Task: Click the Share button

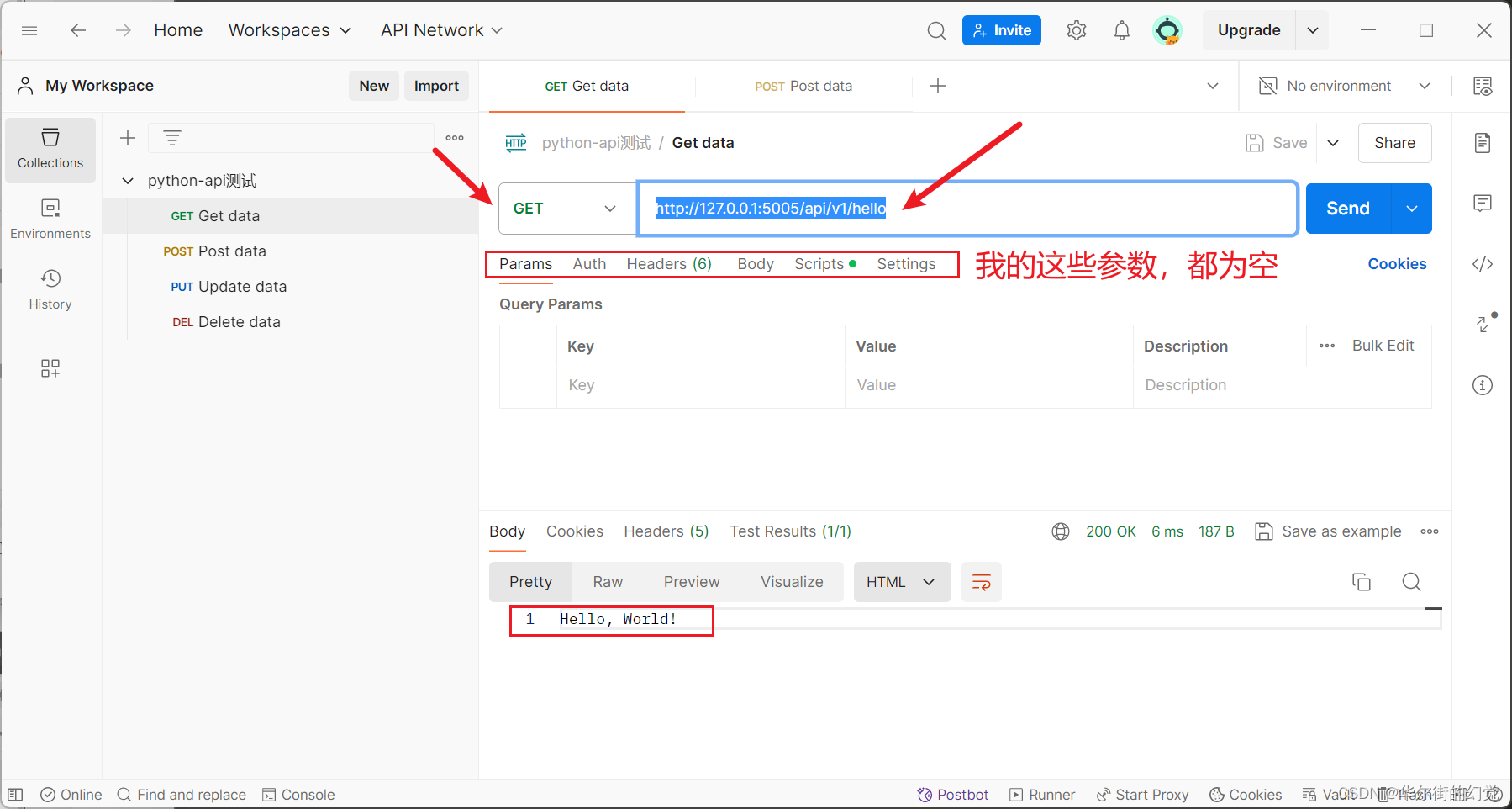Action: (x=1394, y=143)
